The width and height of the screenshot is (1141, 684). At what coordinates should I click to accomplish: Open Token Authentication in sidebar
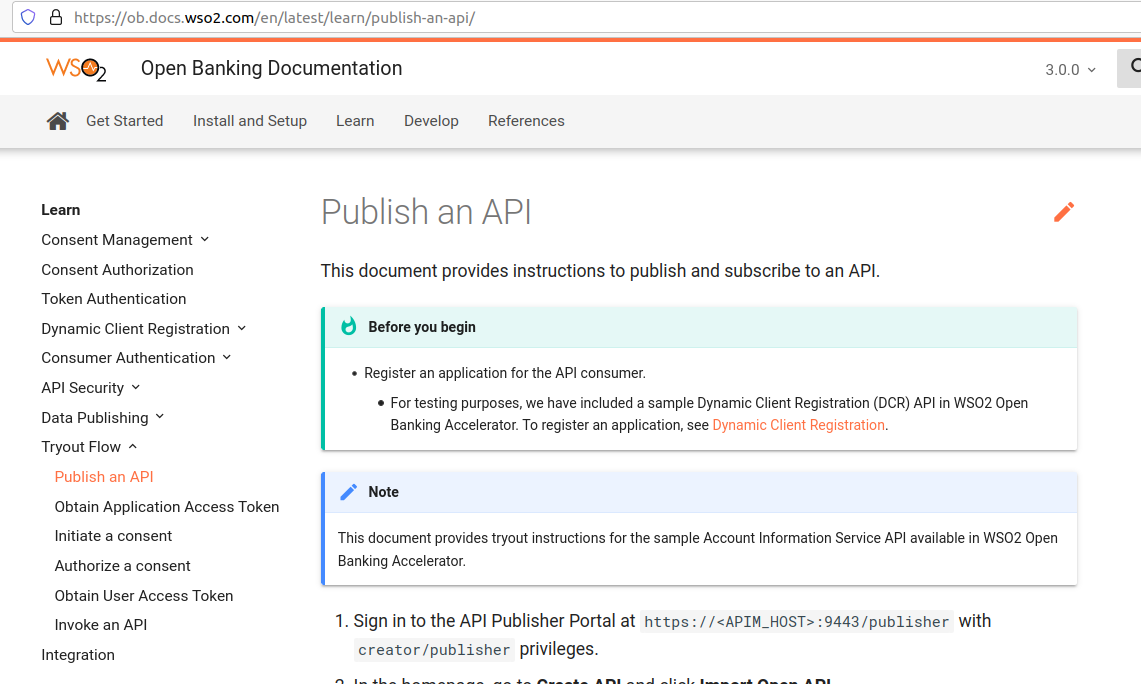click(x=114, y=298)
